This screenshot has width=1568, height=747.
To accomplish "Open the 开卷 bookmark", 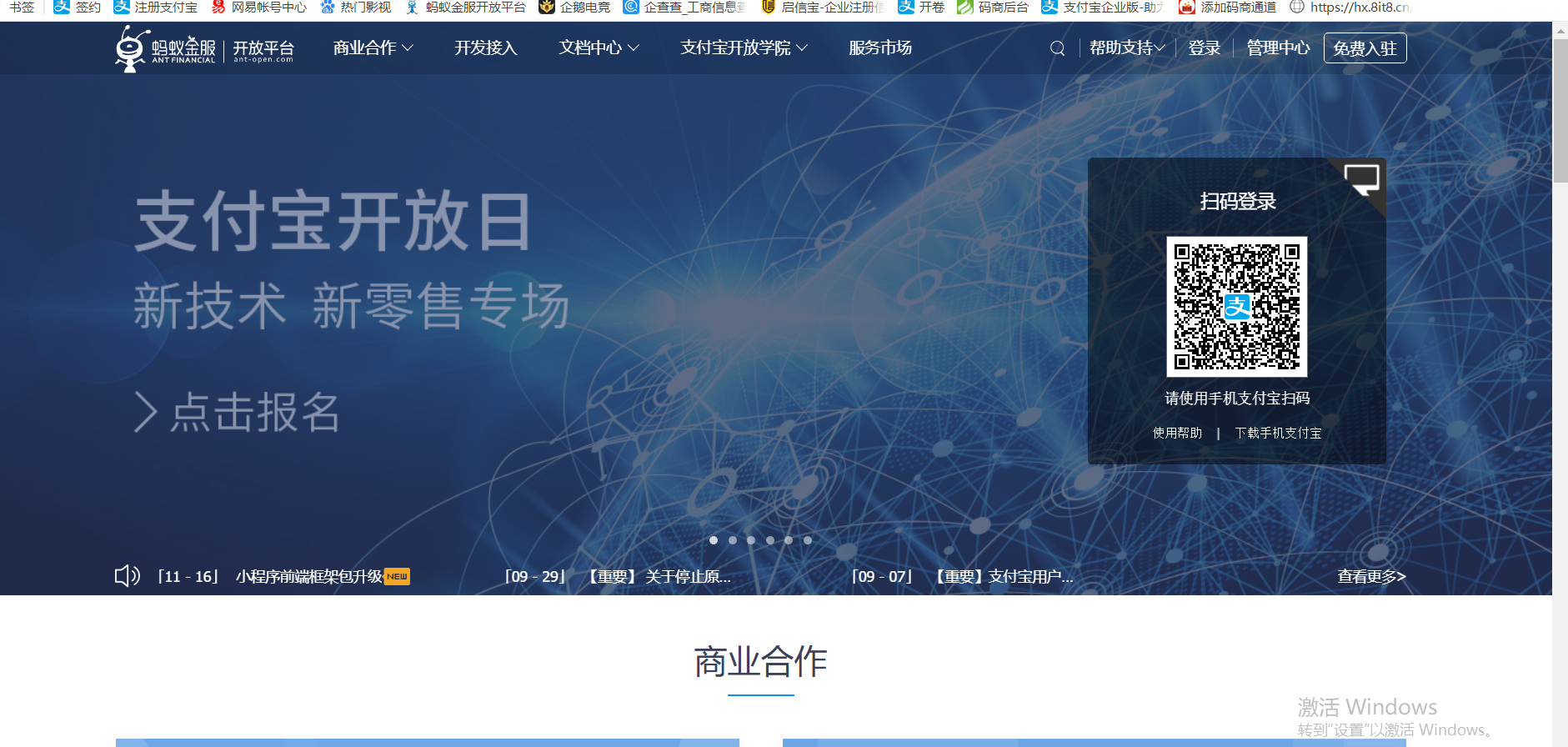I will 921,8.
